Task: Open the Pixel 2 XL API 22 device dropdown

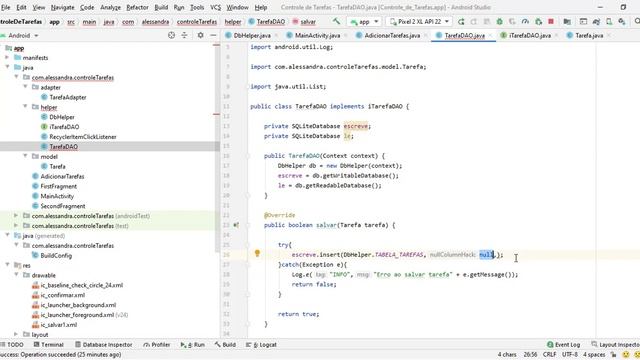Action: [x=419, y=22]
